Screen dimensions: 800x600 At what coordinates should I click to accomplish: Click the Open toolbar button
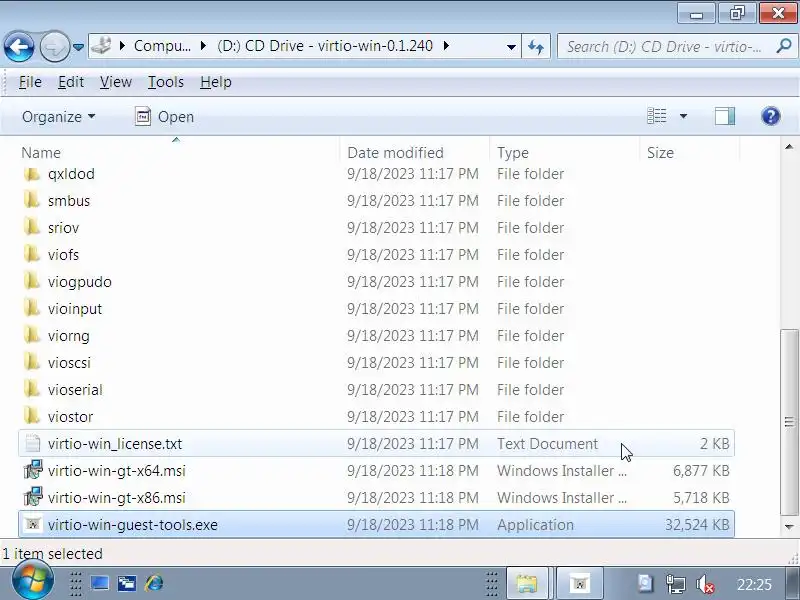[x=164, y=117]
